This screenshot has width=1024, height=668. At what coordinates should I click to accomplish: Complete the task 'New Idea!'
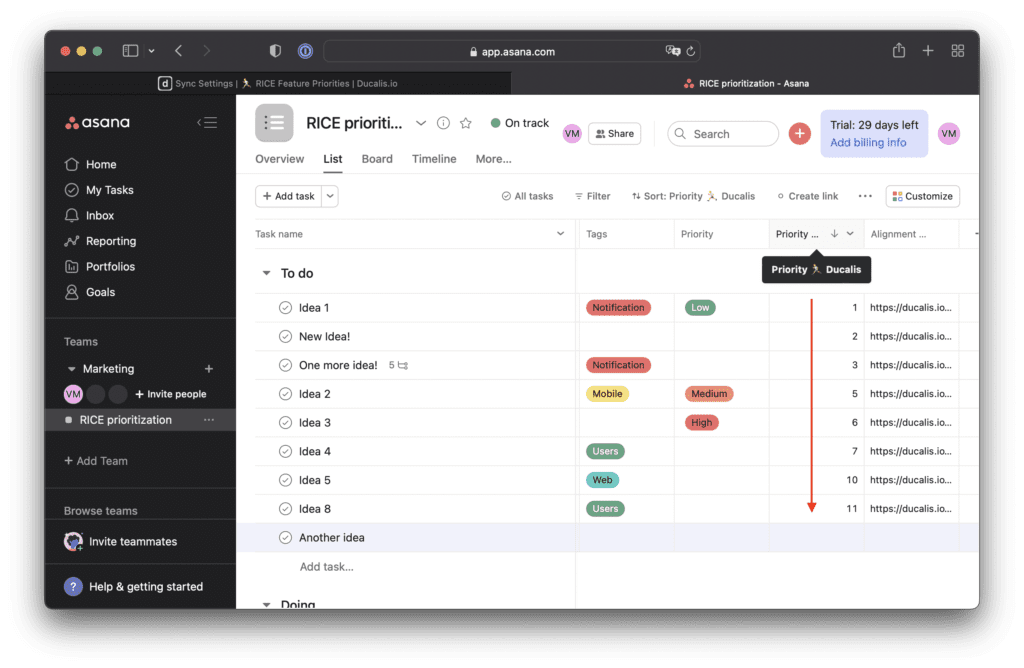pyautogui.click(x=286, y=336)
